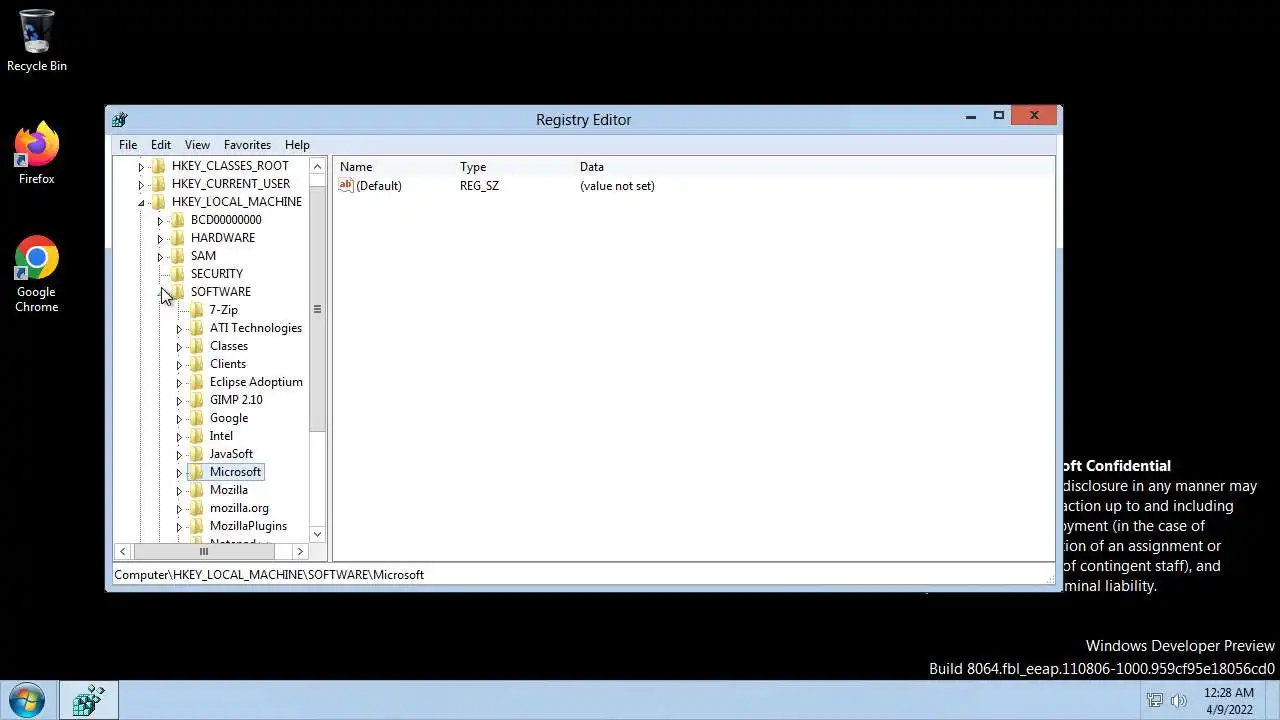Click the volume speaker tray icon

tap(1179, 700)
